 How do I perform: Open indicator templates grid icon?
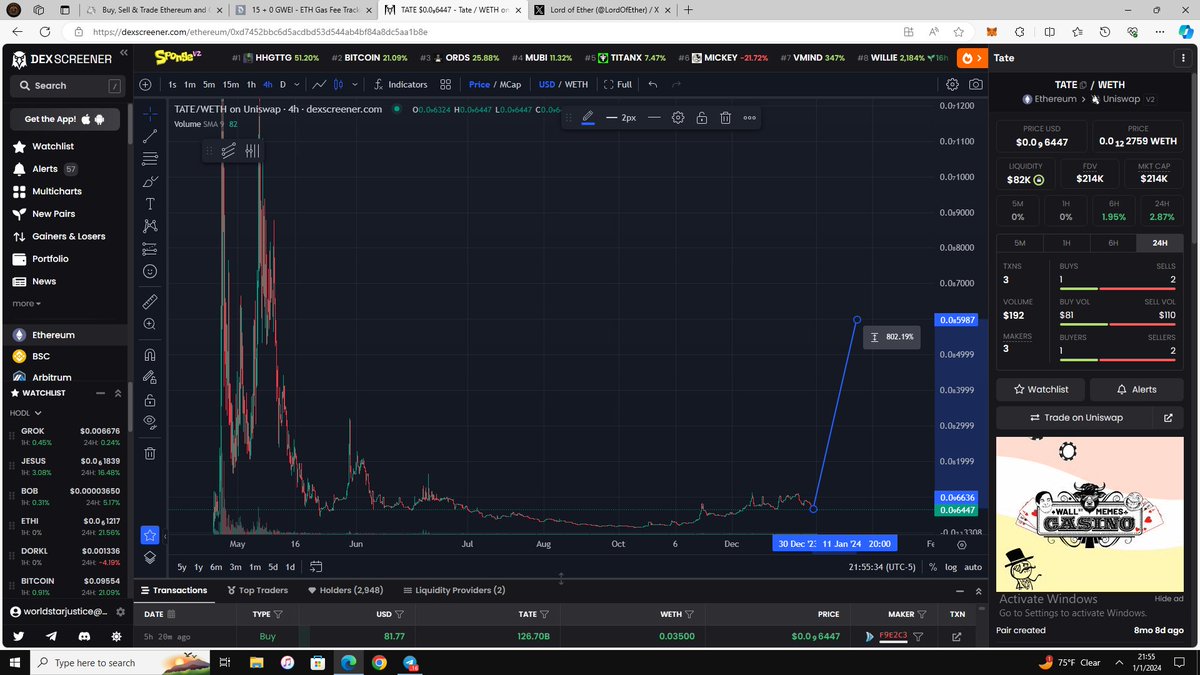446,85
